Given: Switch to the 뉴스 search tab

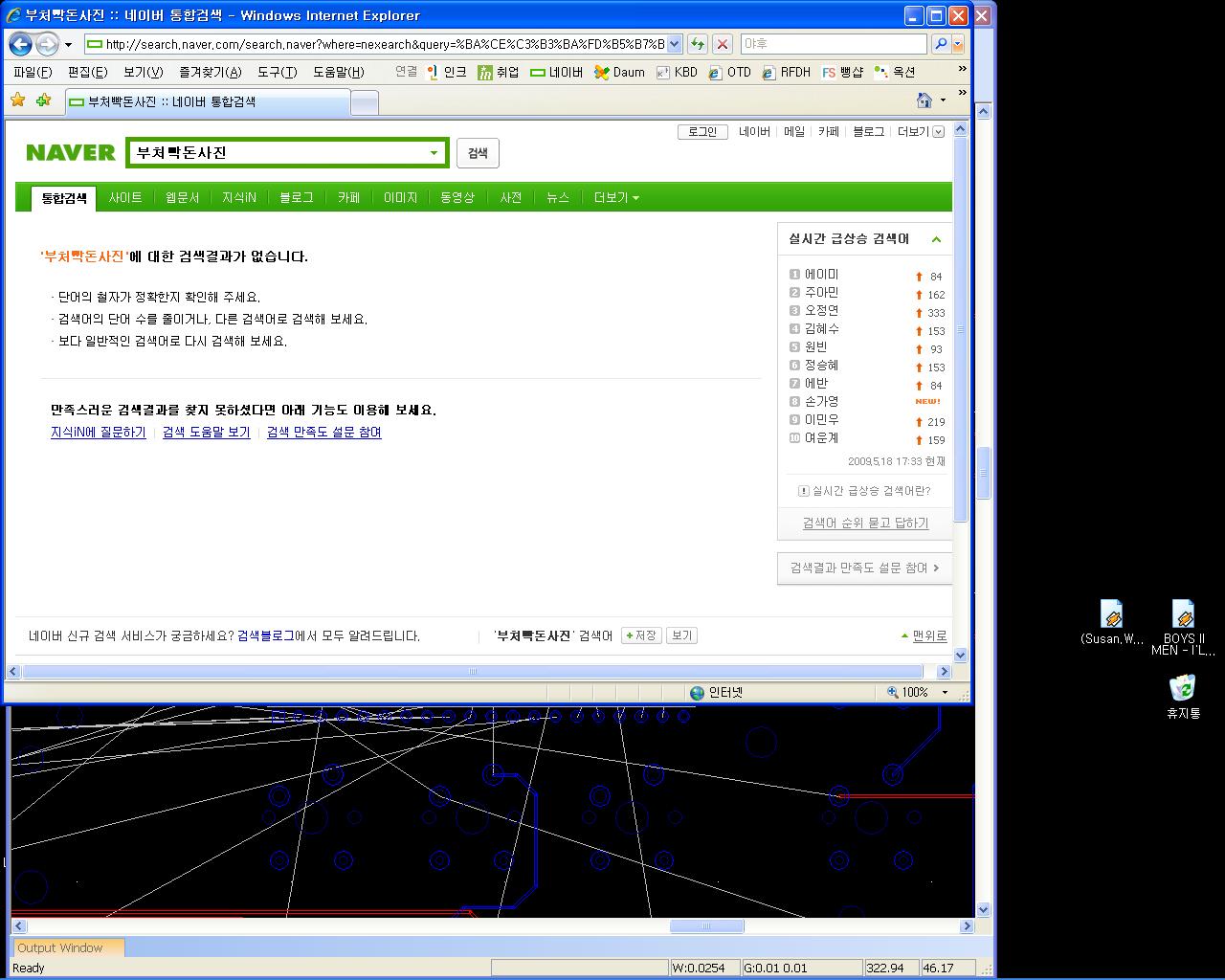Looking at the screenshot, I should pyautogui.click(x=558, y=198).
